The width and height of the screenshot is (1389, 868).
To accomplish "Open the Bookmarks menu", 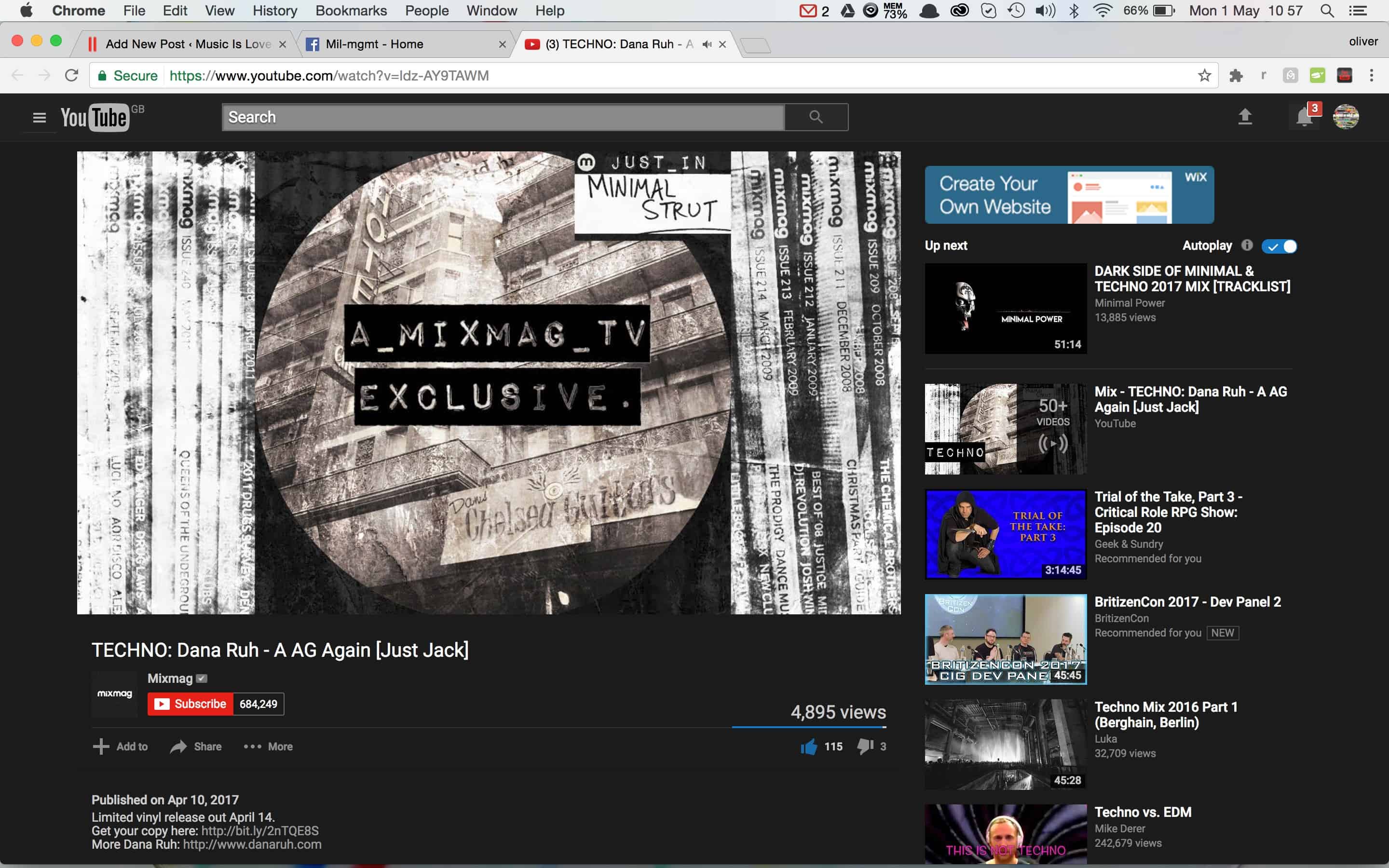I will [x=351, y=11].
